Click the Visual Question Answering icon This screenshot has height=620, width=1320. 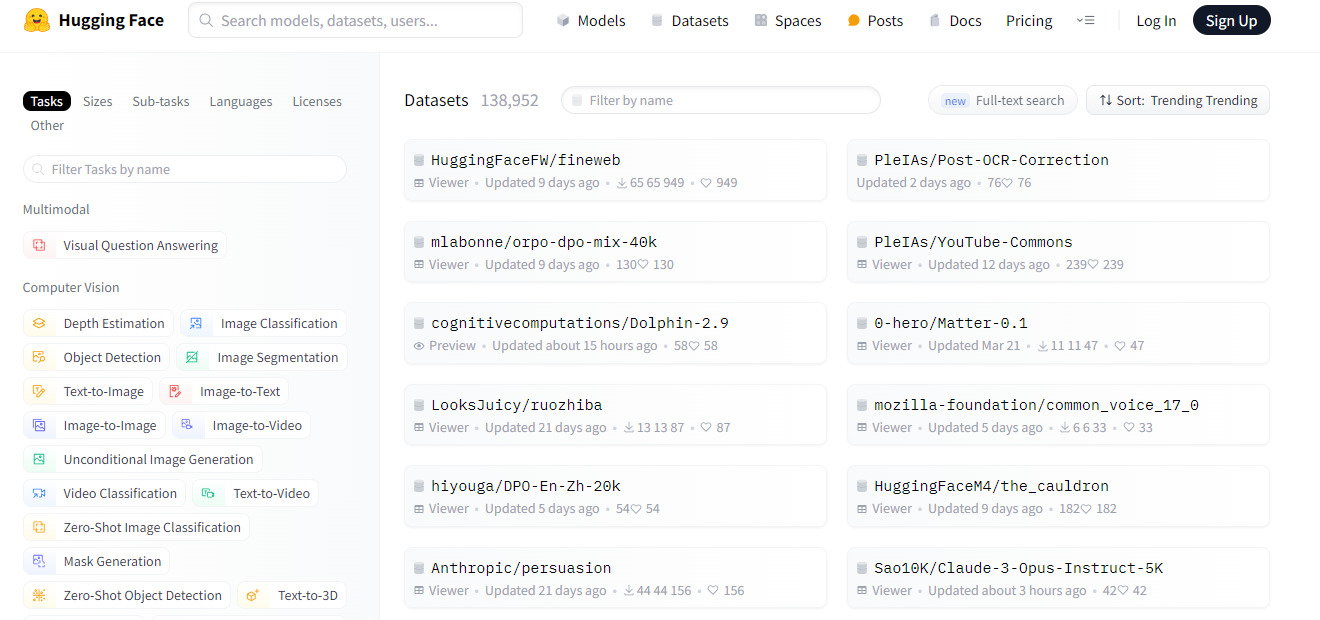[x=40, y=246]
